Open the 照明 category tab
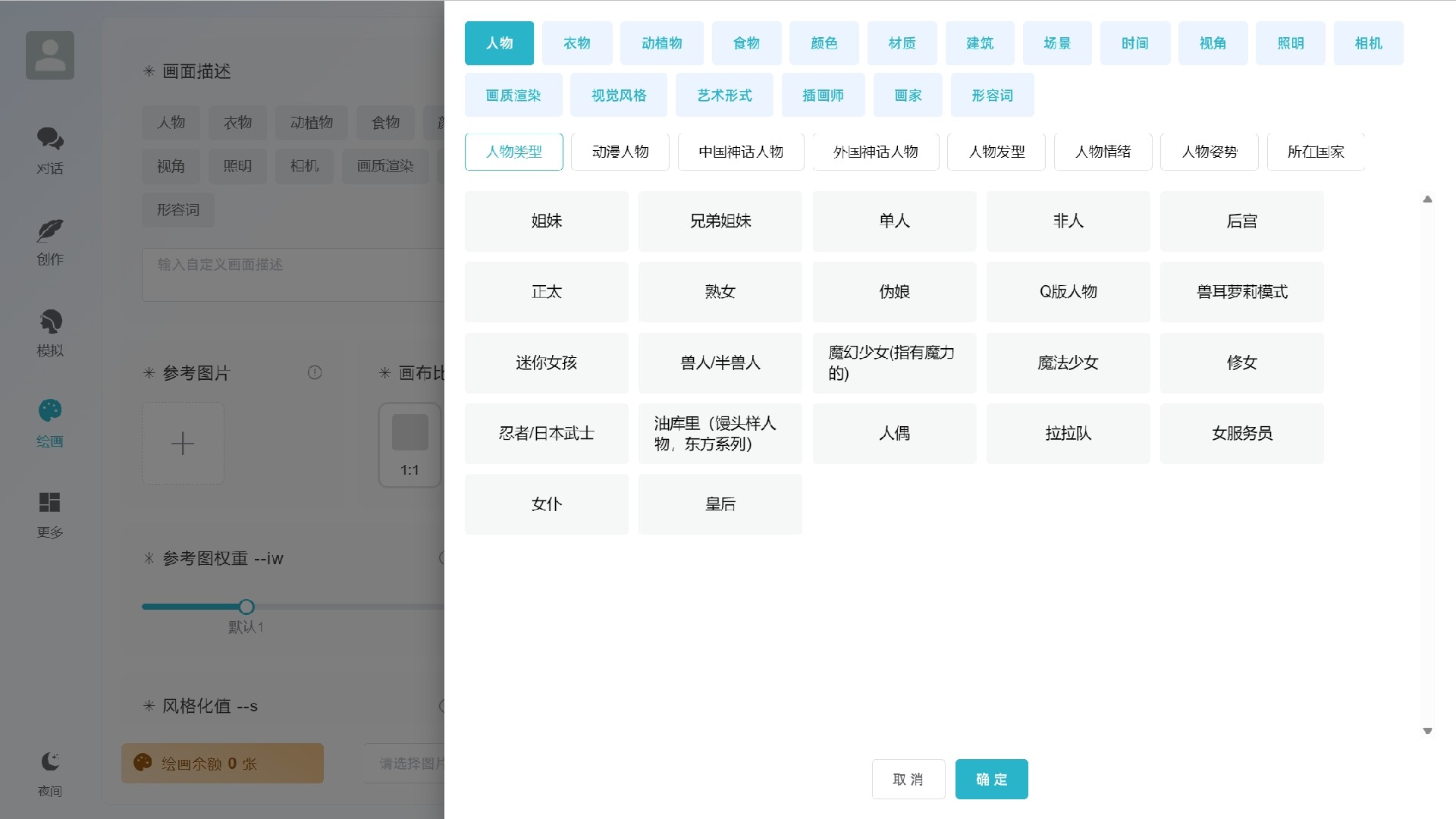Screen dimensions: 1456x819 pos(1290,43)
